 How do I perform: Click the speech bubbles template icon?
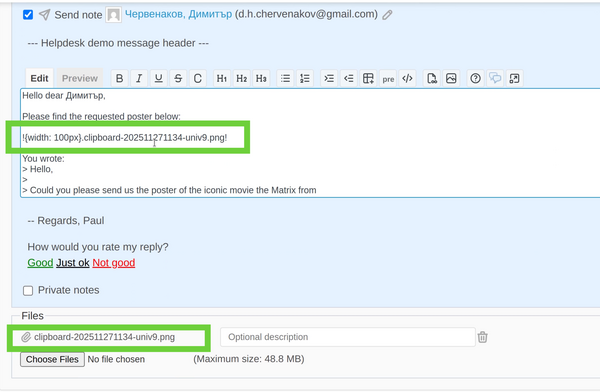(495, 78)
